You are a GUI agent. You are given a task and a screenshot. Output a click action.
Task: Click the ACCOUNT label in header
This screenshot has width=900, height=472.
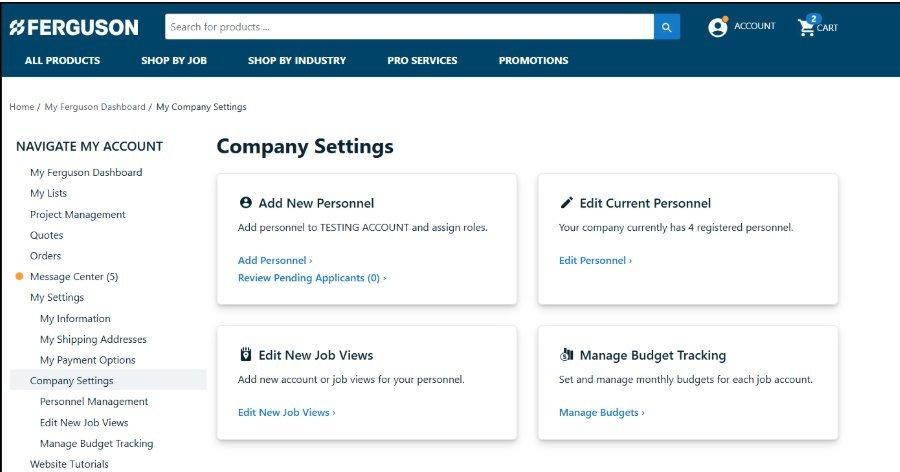click(754, 26)
